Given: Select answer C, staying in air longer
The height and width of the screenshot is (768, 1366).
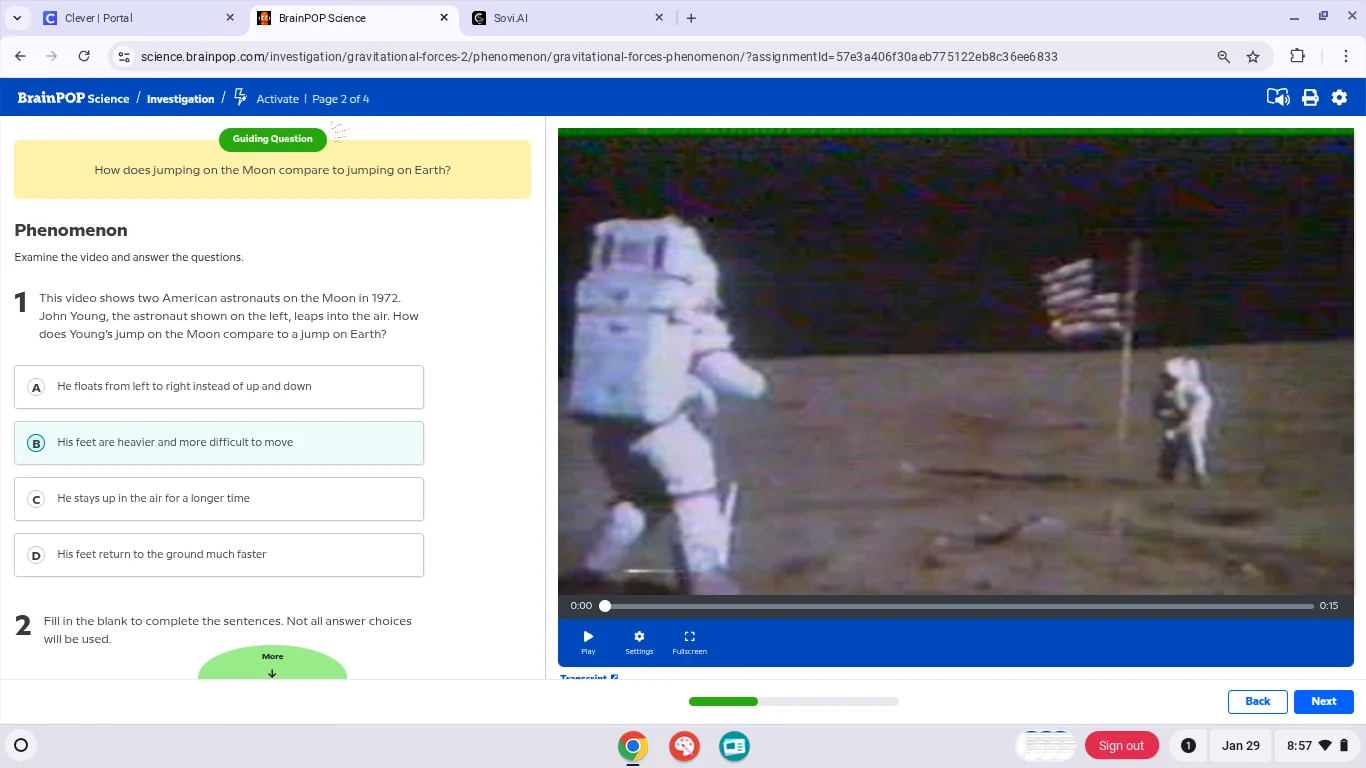Looking at the screenshot, I should point(219,499).
